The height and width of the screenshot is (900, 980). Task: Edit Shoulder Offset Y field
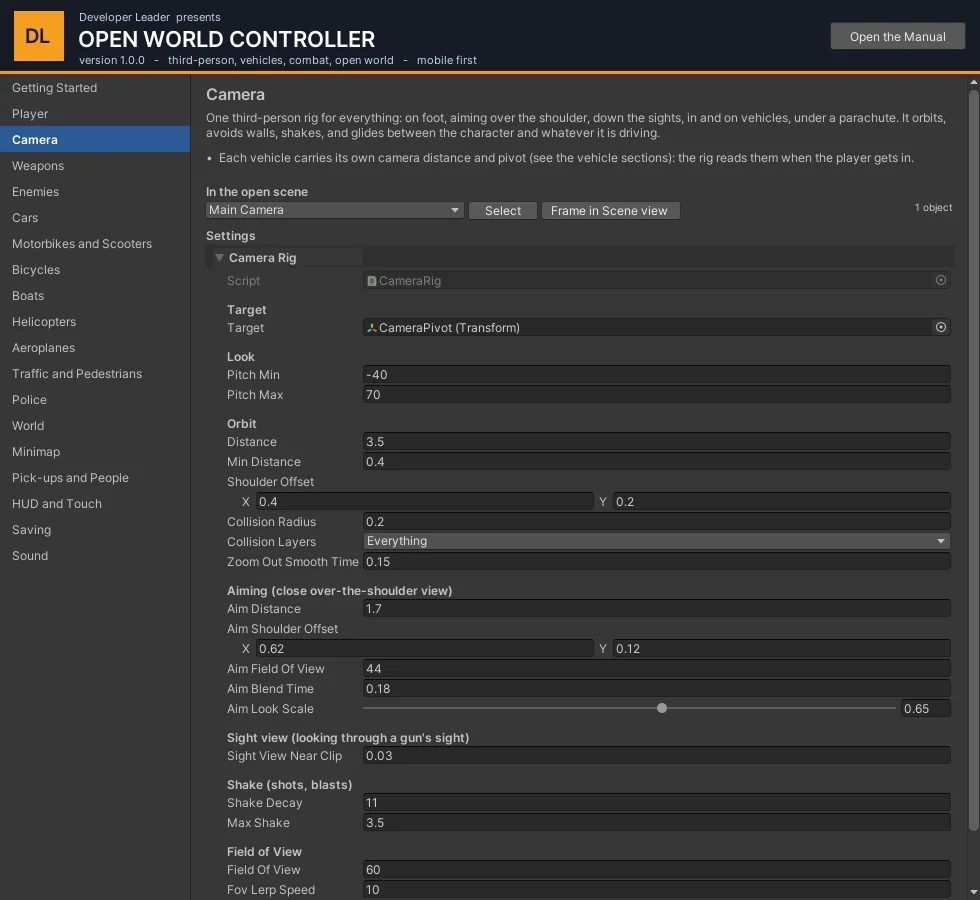click(782, 501)
